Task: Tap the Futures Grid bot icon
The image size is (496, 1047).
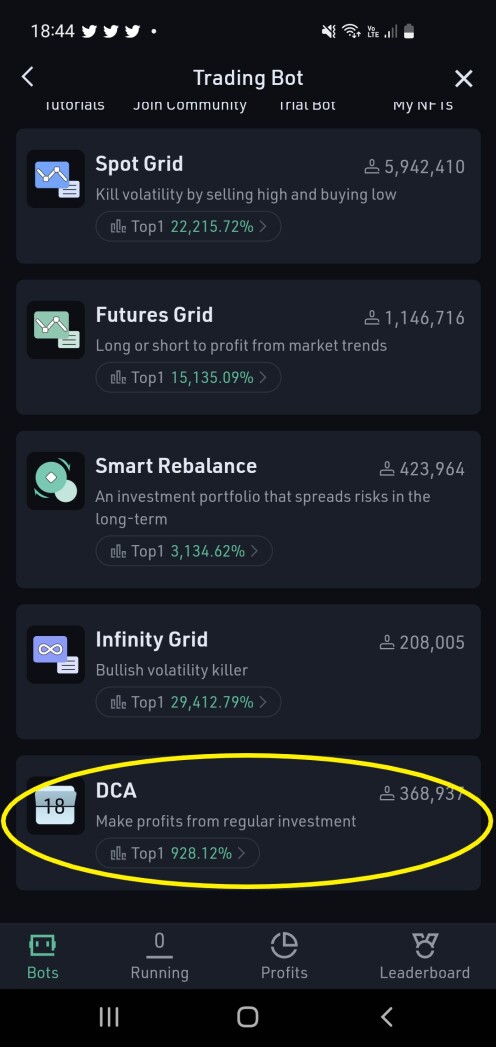Action: (x=56, y=330)
